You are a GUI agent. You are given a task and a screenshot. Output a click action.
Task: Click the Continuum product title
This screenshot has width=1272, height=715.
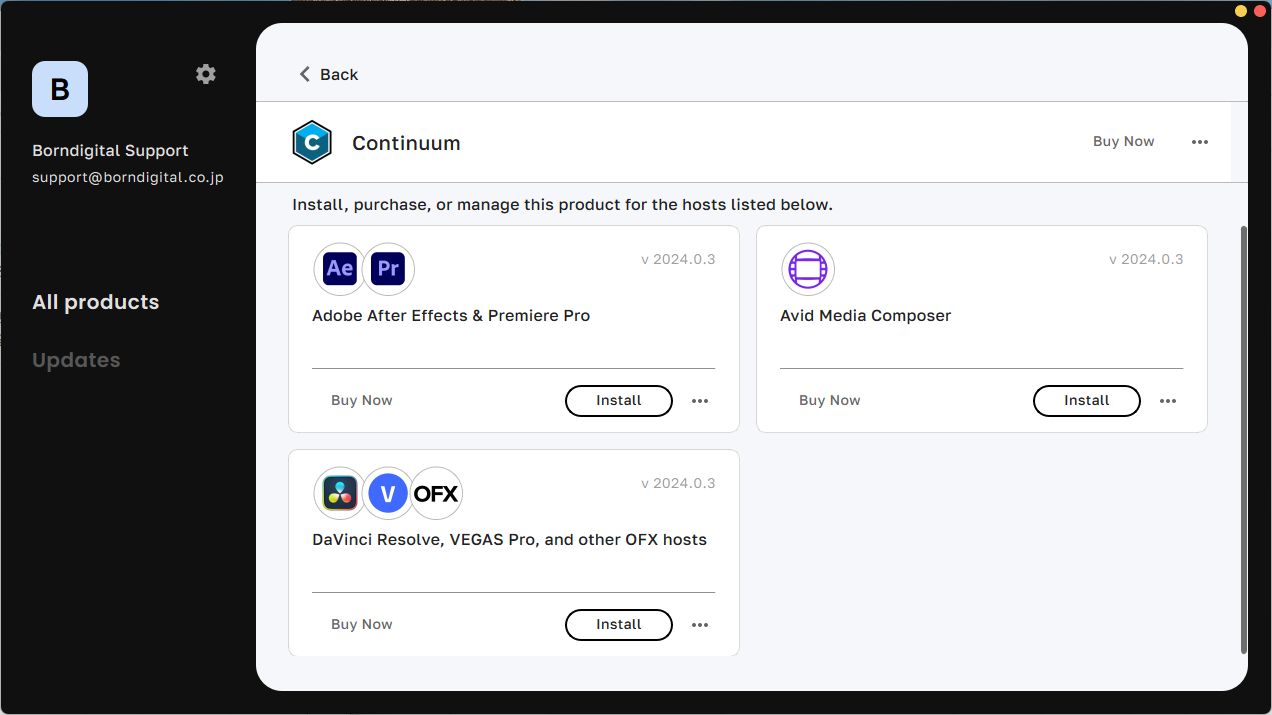[406, 143]
